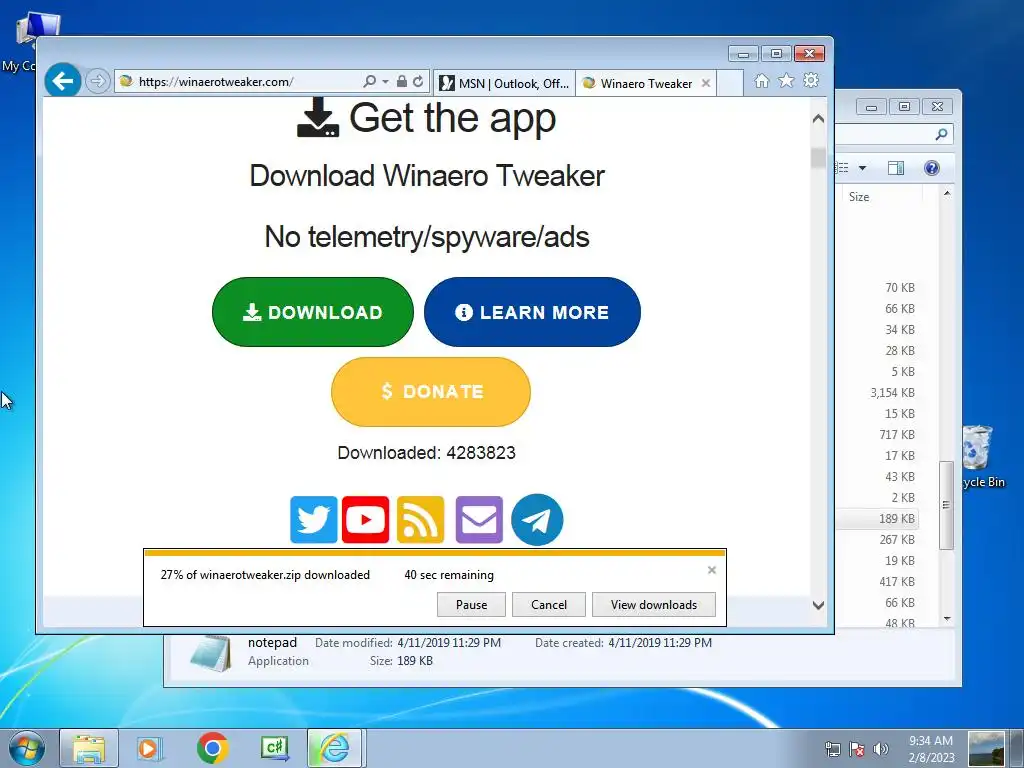Click the Explorer scrollbar up arrow

click(947, 193)
